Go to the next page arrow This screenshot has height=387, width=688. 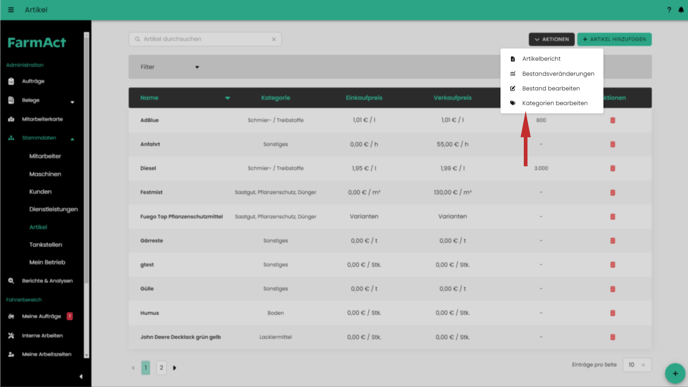175,368
